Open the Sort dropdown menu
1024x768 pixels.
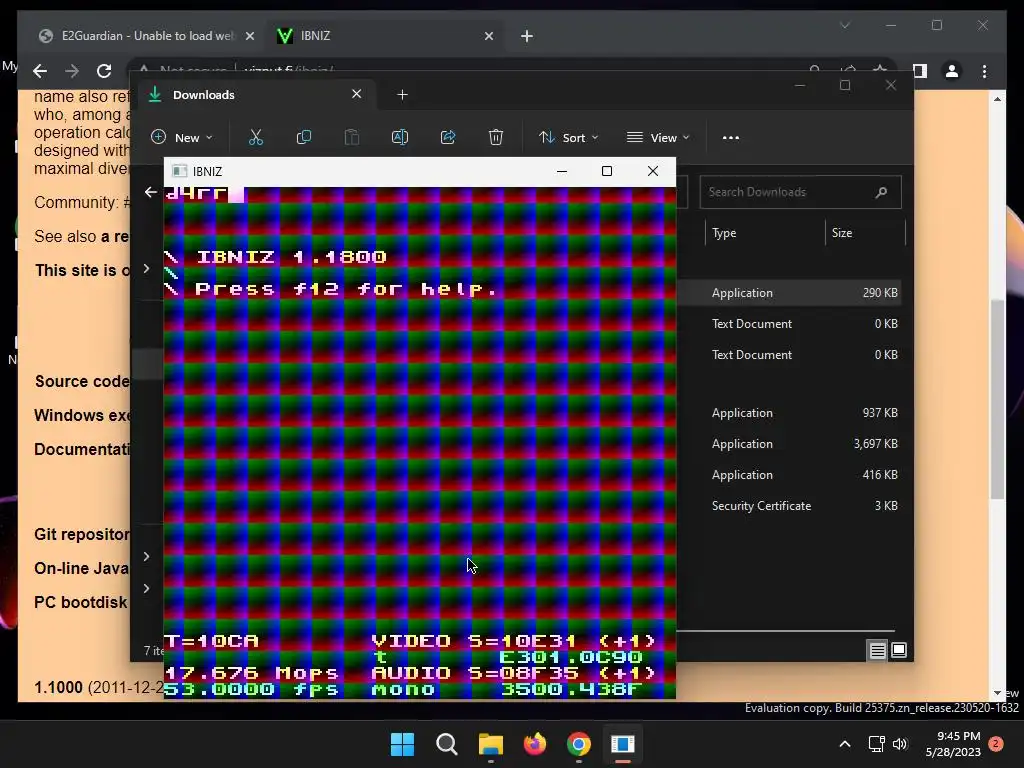pyautogui.click(x=568, y=137)
